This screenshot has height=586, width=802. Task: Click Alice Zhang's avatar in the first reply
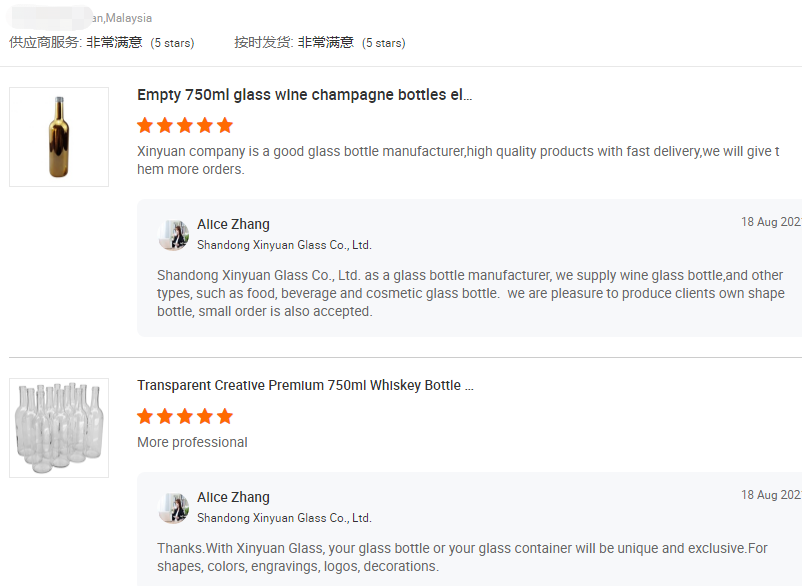pyautogui.click(x=174, y=235)
